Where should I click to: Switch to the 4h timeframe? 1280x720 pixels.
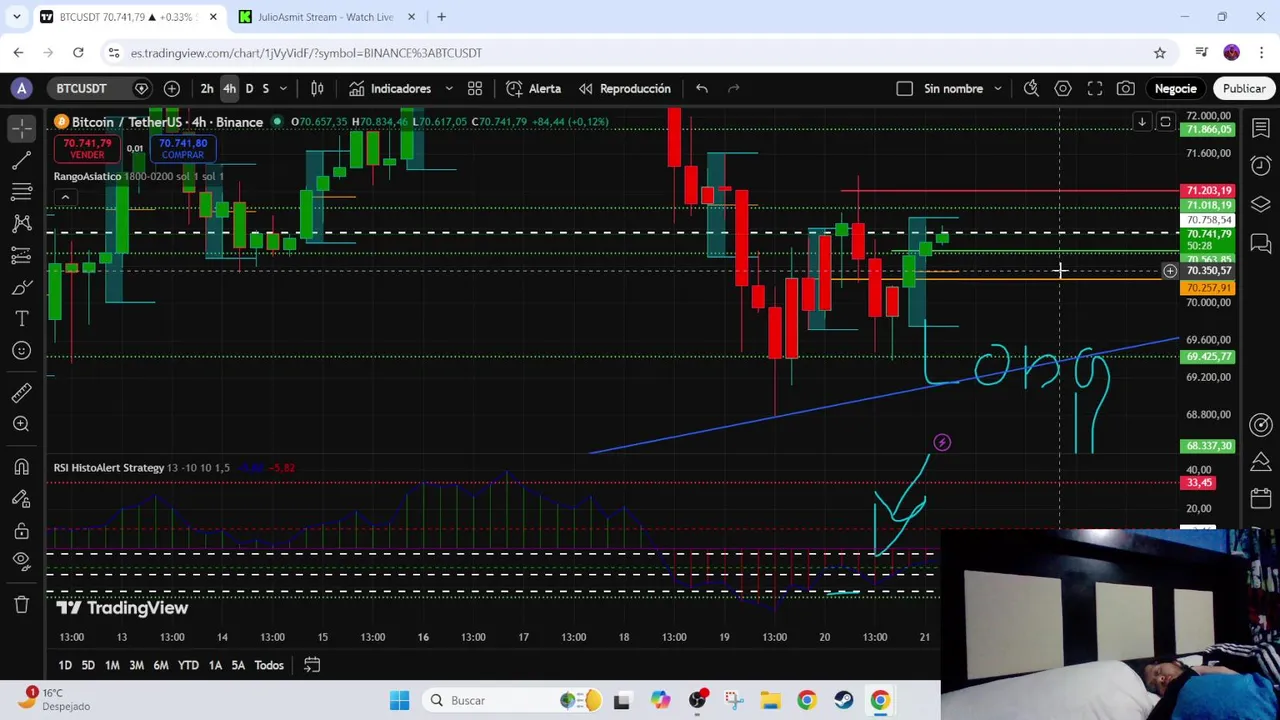click(229, 88)
